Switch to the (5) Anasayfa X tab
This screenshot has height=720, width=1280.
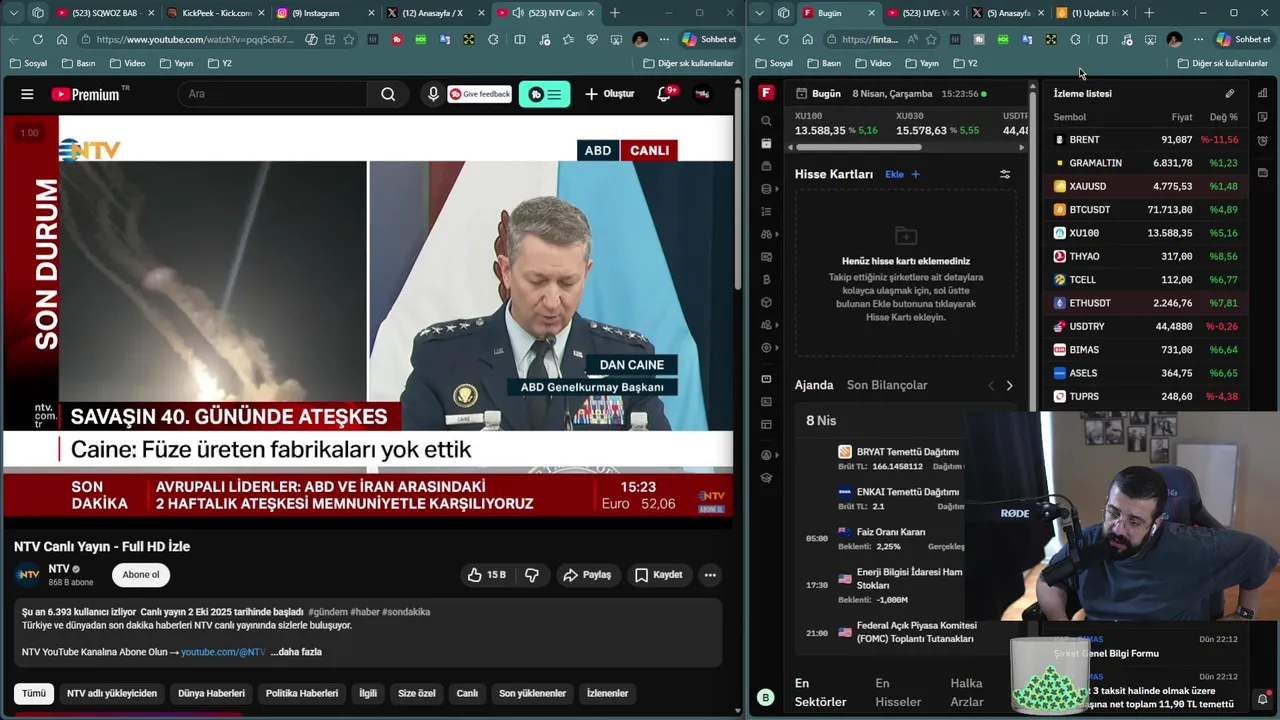(1009, 13)
